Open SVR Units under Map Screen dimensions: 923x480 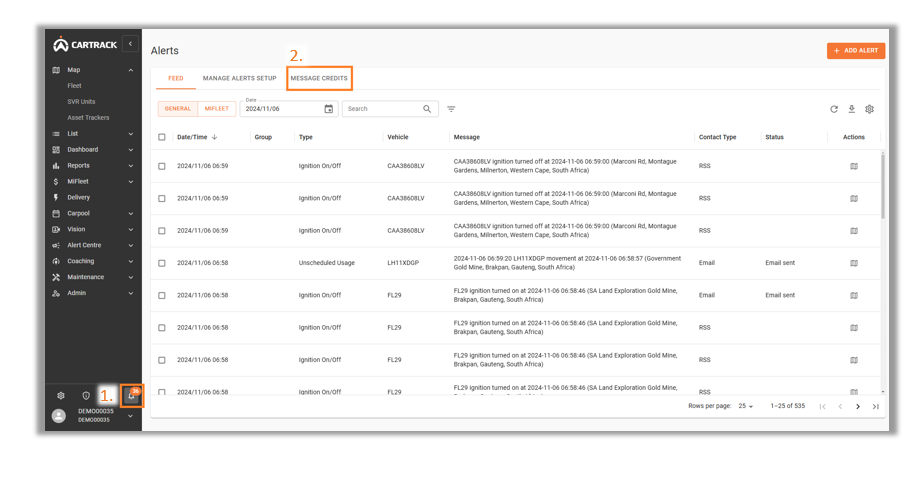[81, 102]
